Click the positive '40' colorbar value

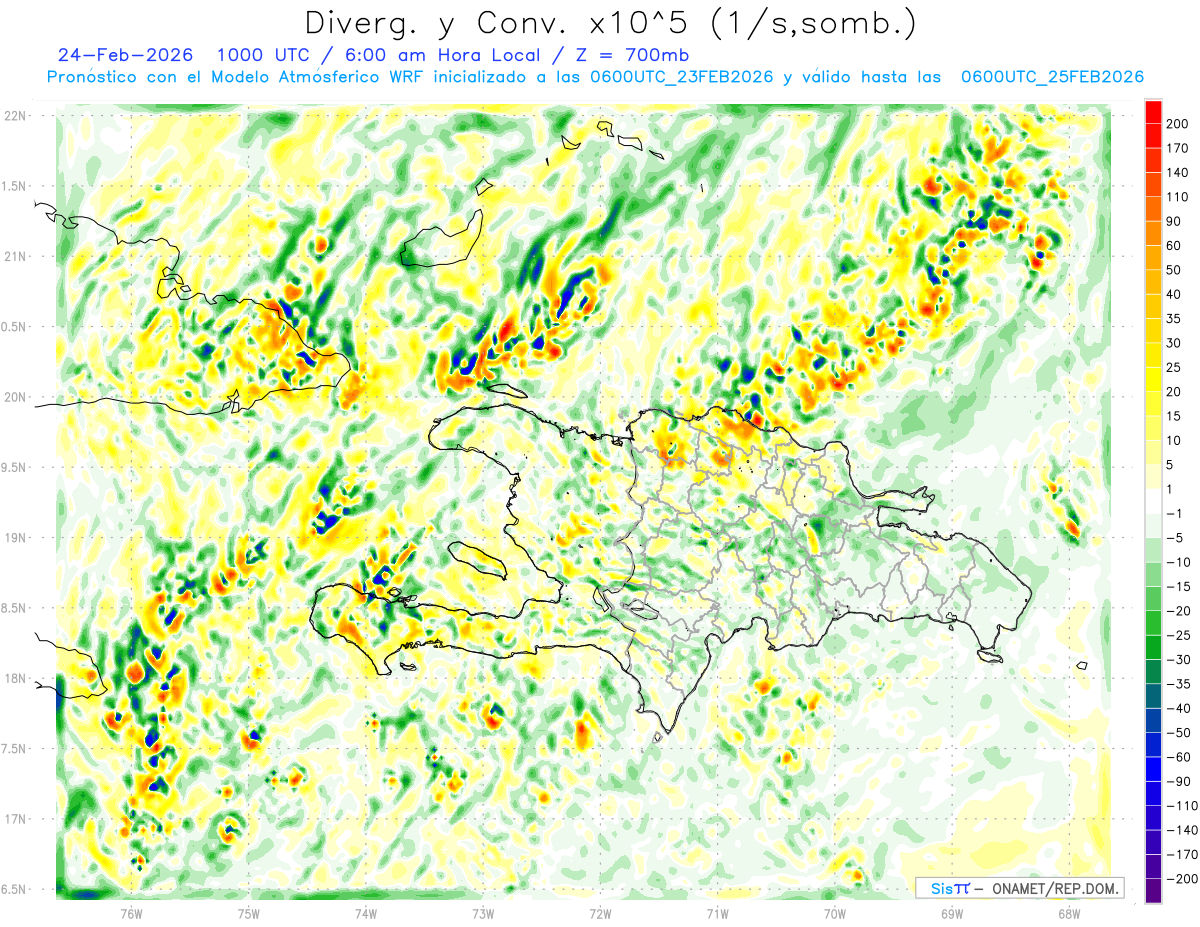[x=1176, y=294]
